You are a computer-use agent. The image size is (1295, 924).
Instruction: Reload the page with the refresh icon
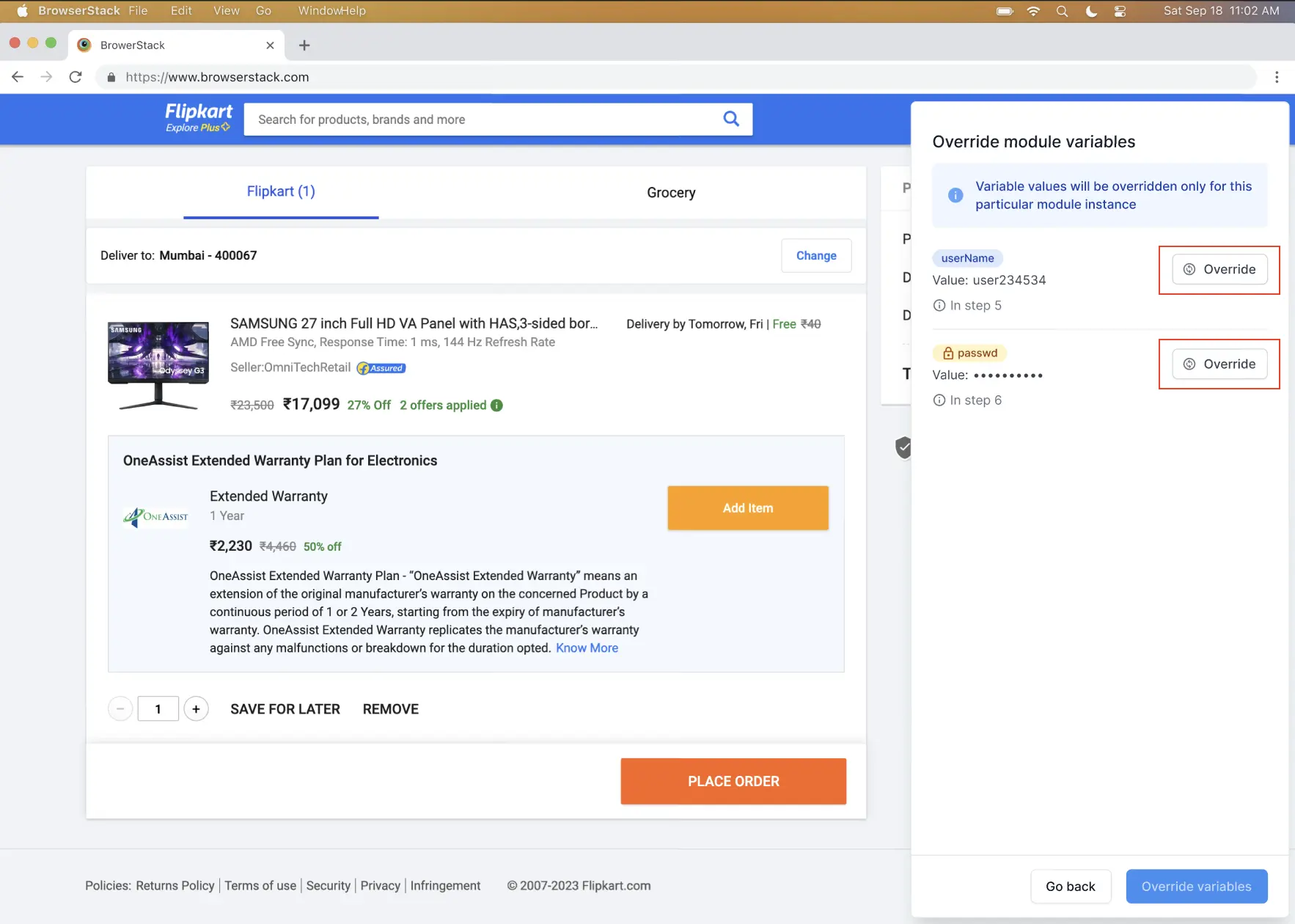pyautogui.click(x=76, y=77)
